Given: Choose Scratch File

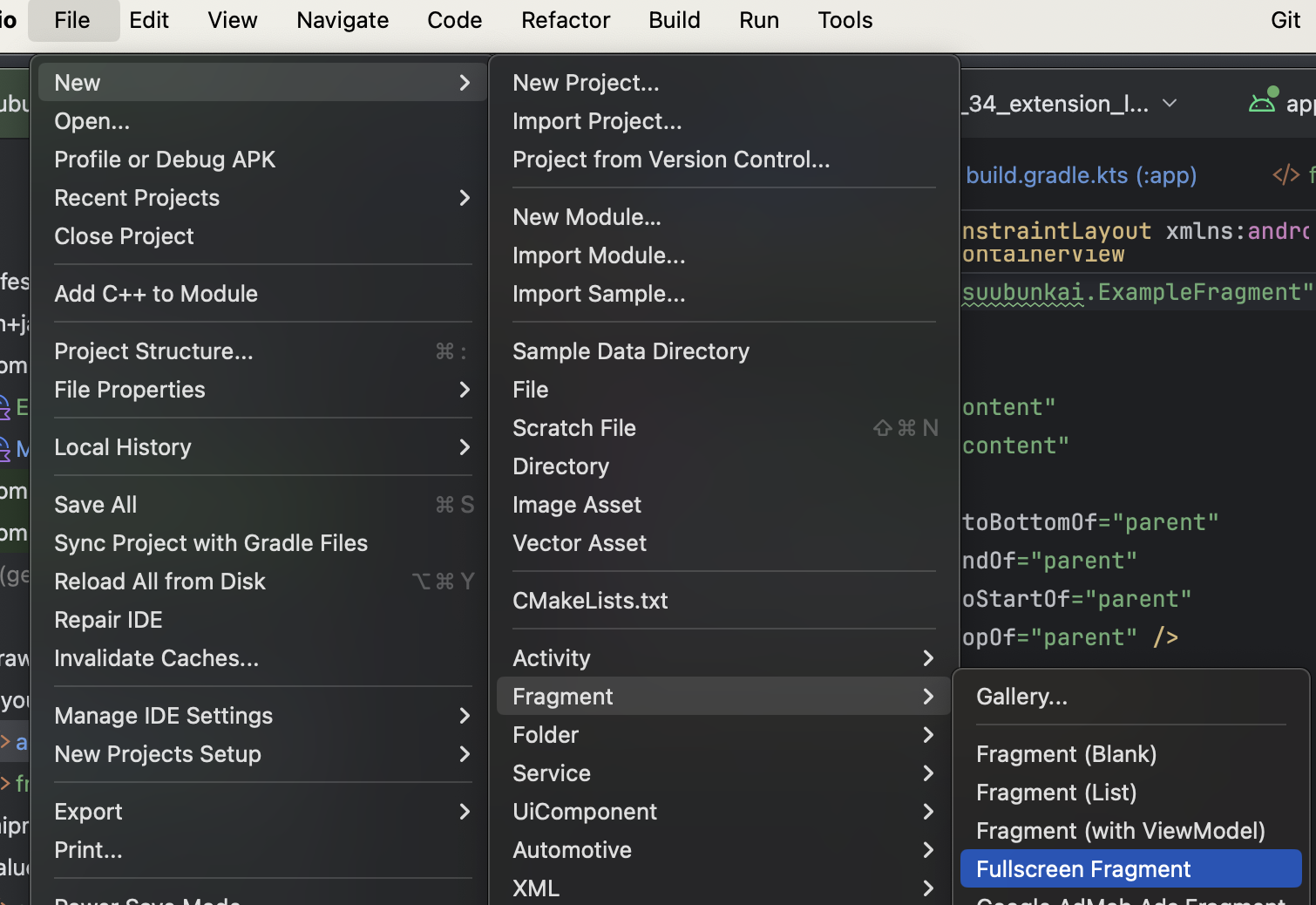Looking at the screenshot, I should pyautogui.click(x=723, y=428).
